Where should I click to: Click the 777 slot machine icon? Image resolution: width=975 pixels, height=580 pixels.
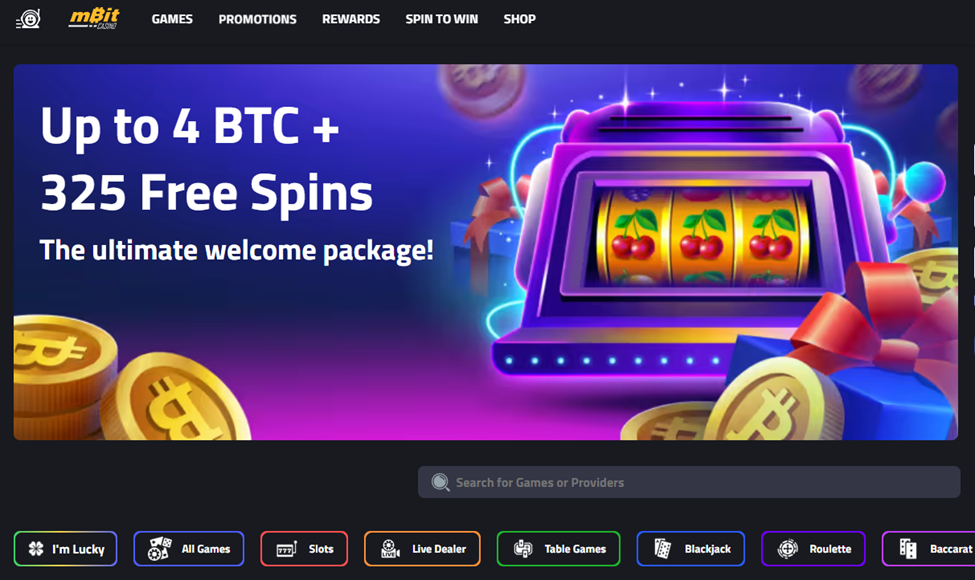pyautogui.click(x=287, y=549)
